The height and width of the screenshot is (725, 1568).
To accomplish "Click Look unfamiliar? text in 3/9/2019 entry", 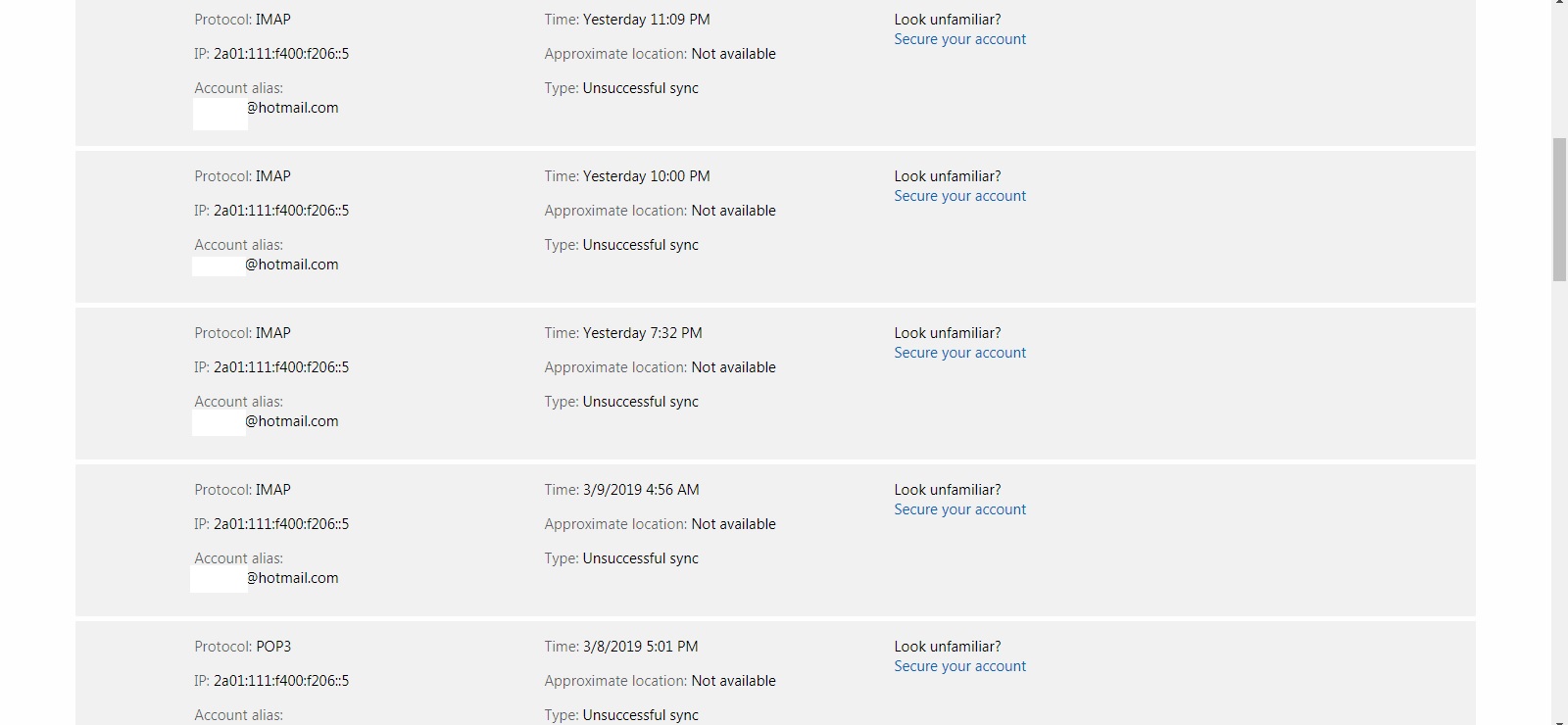I will (948, 490).
